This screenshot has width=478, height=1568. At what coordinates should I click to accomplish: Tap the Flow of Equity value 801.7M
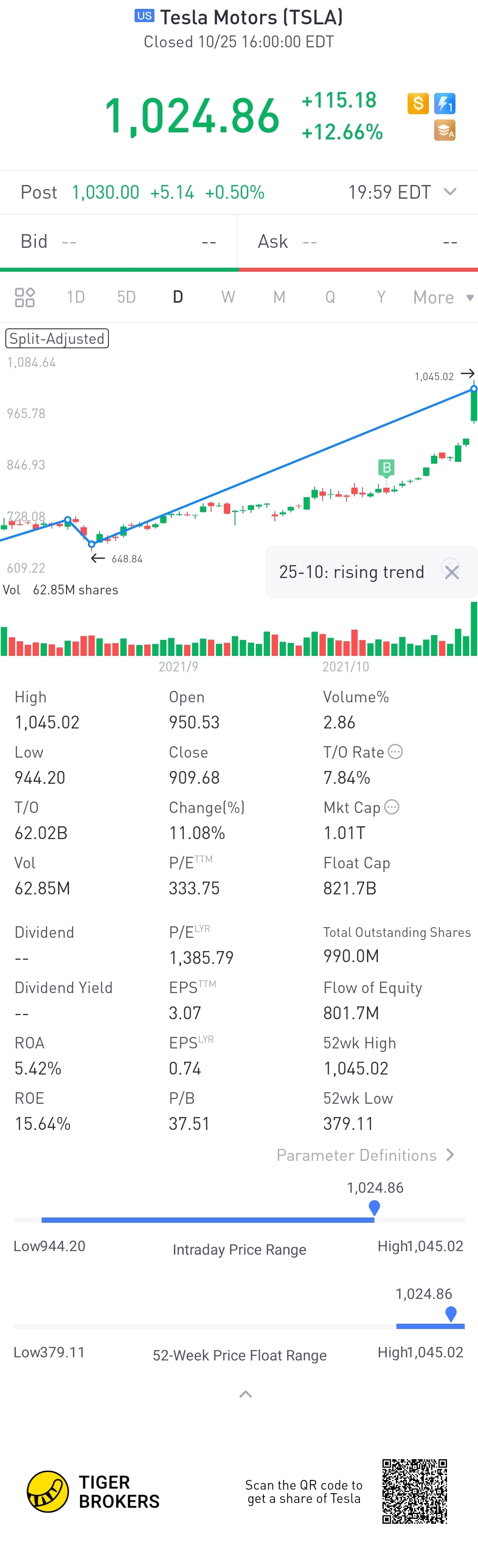point(351,1013)
